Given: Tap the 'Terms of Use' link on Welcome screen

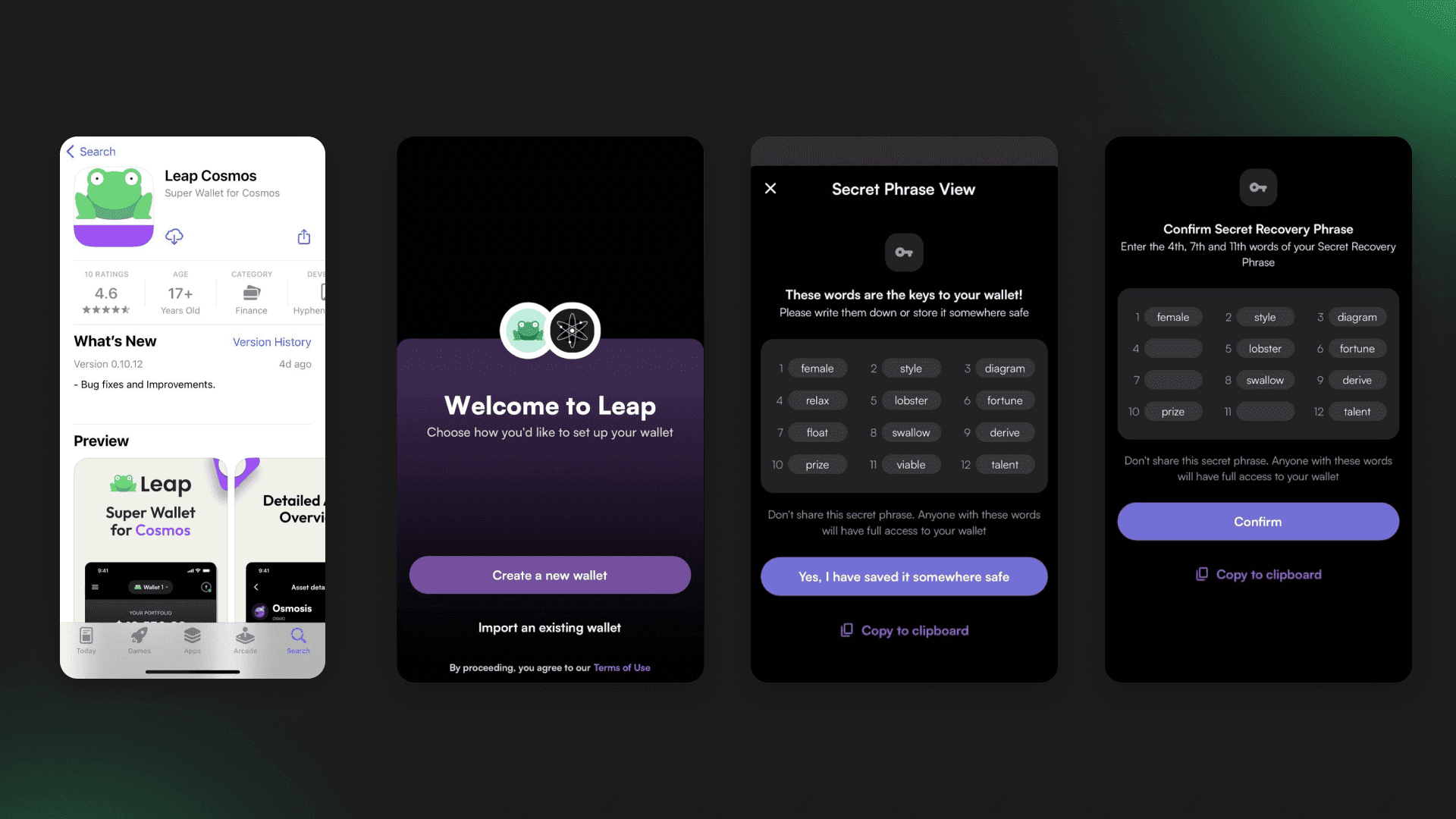Looking at the screenshot, I should 621,667.
